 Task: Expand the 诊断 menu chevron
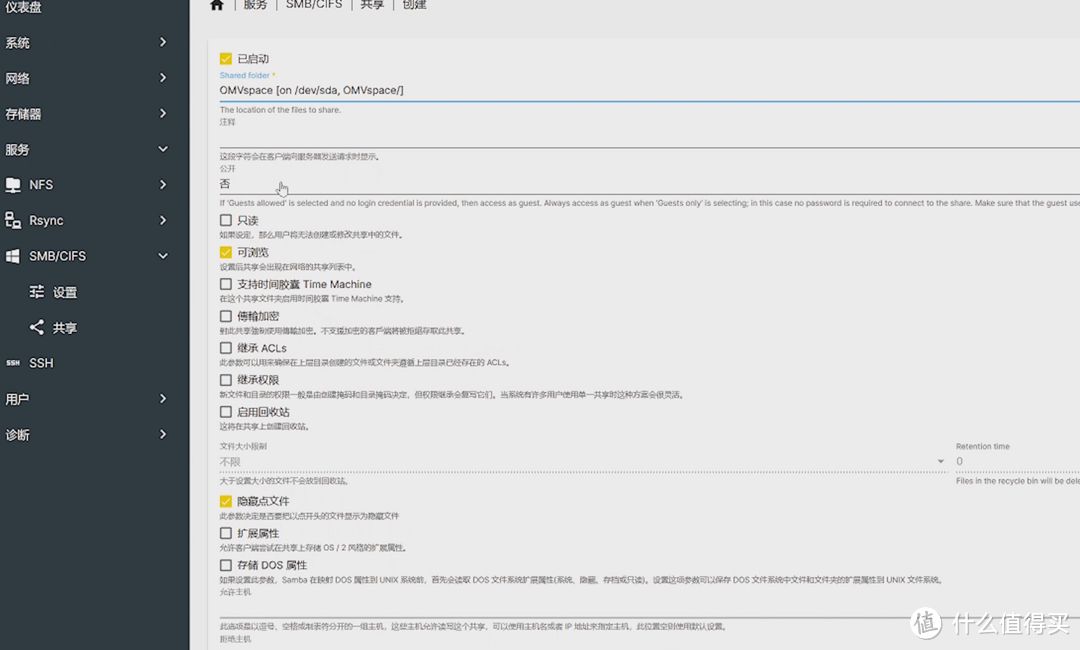[x=163, y=434]
